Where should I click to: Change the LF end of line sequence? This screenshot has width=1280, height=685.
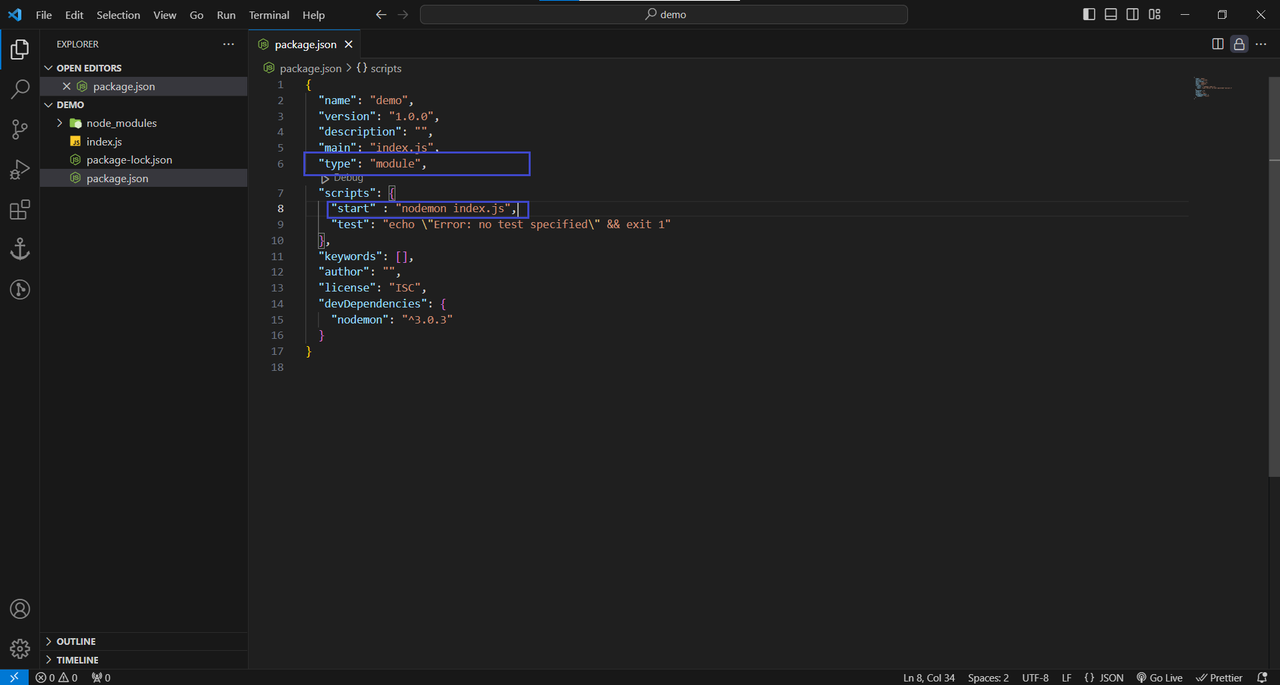pos(1066,677)
